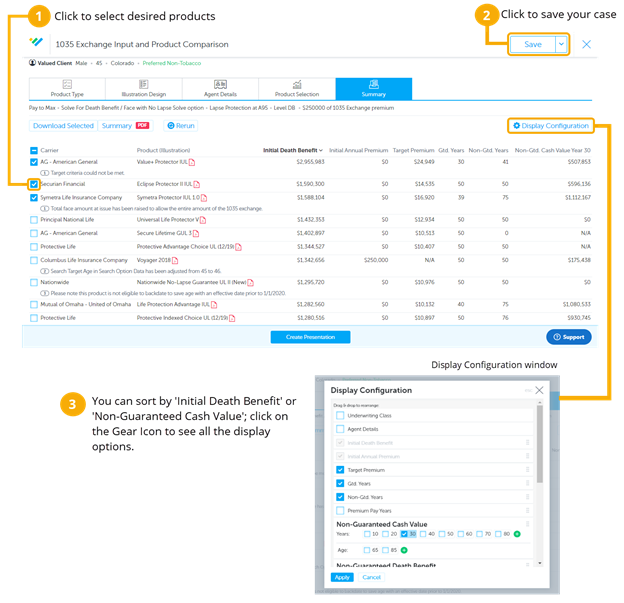This screenshot has height=603, width=624.
Task: Uncheck Target Premium in Display Configuration
Action: [340, 470]
